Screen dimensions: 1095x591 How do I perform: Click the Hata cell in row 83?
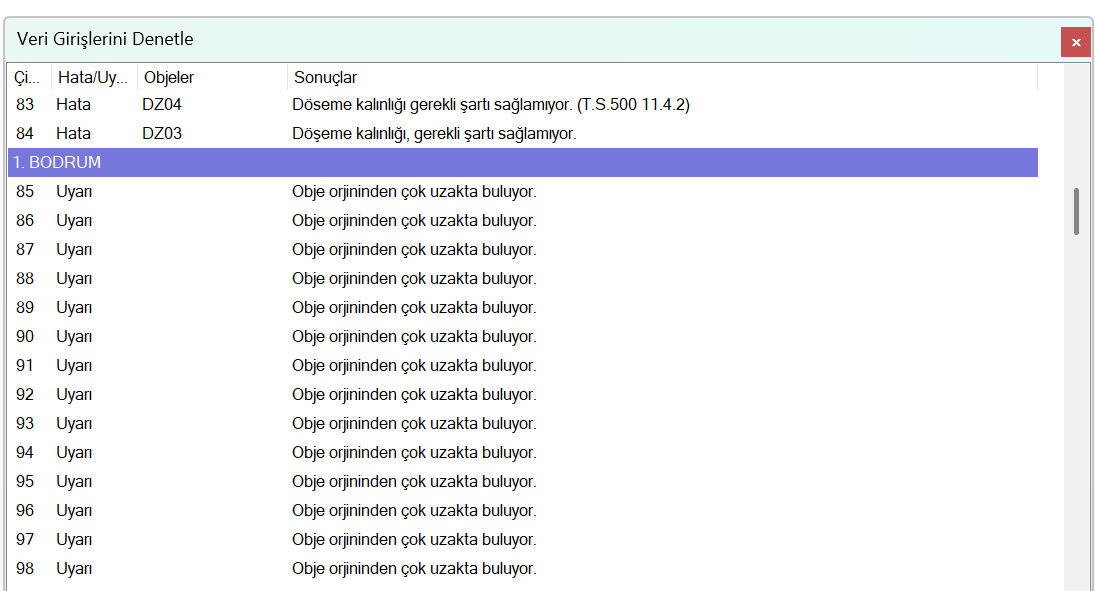tap(73, 105)
